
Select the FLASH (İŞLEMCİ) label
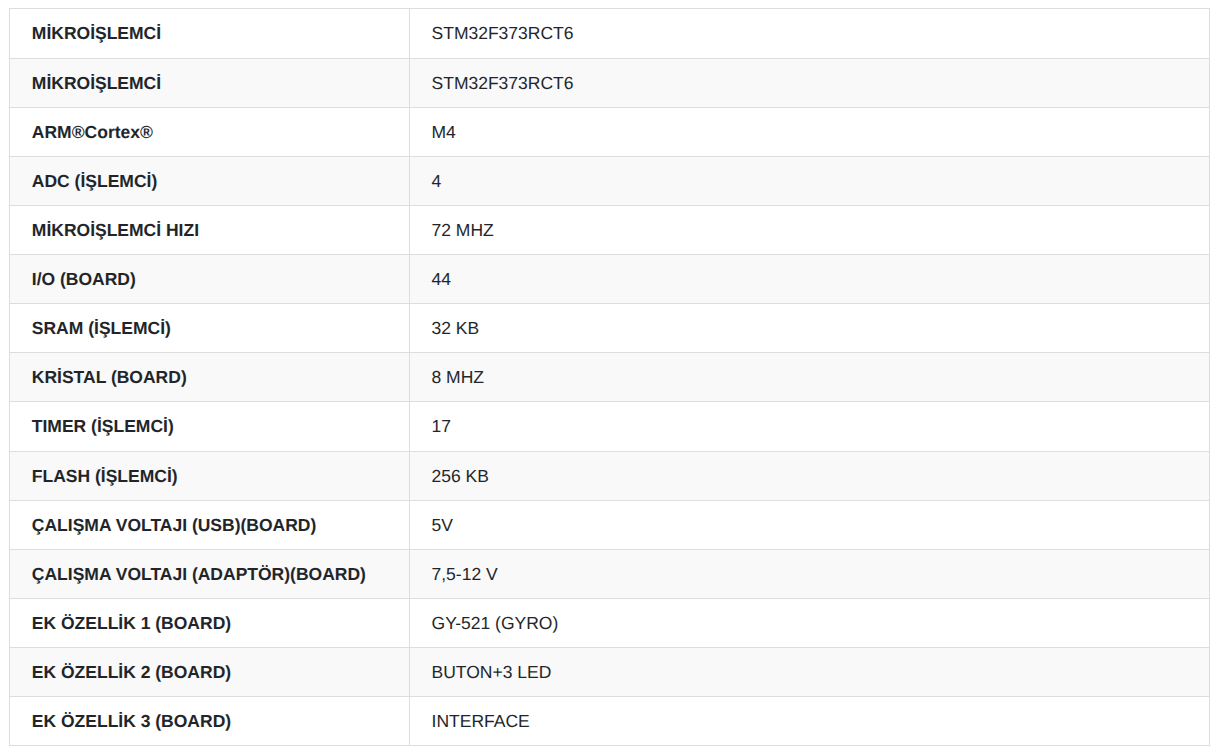(105, 476)
